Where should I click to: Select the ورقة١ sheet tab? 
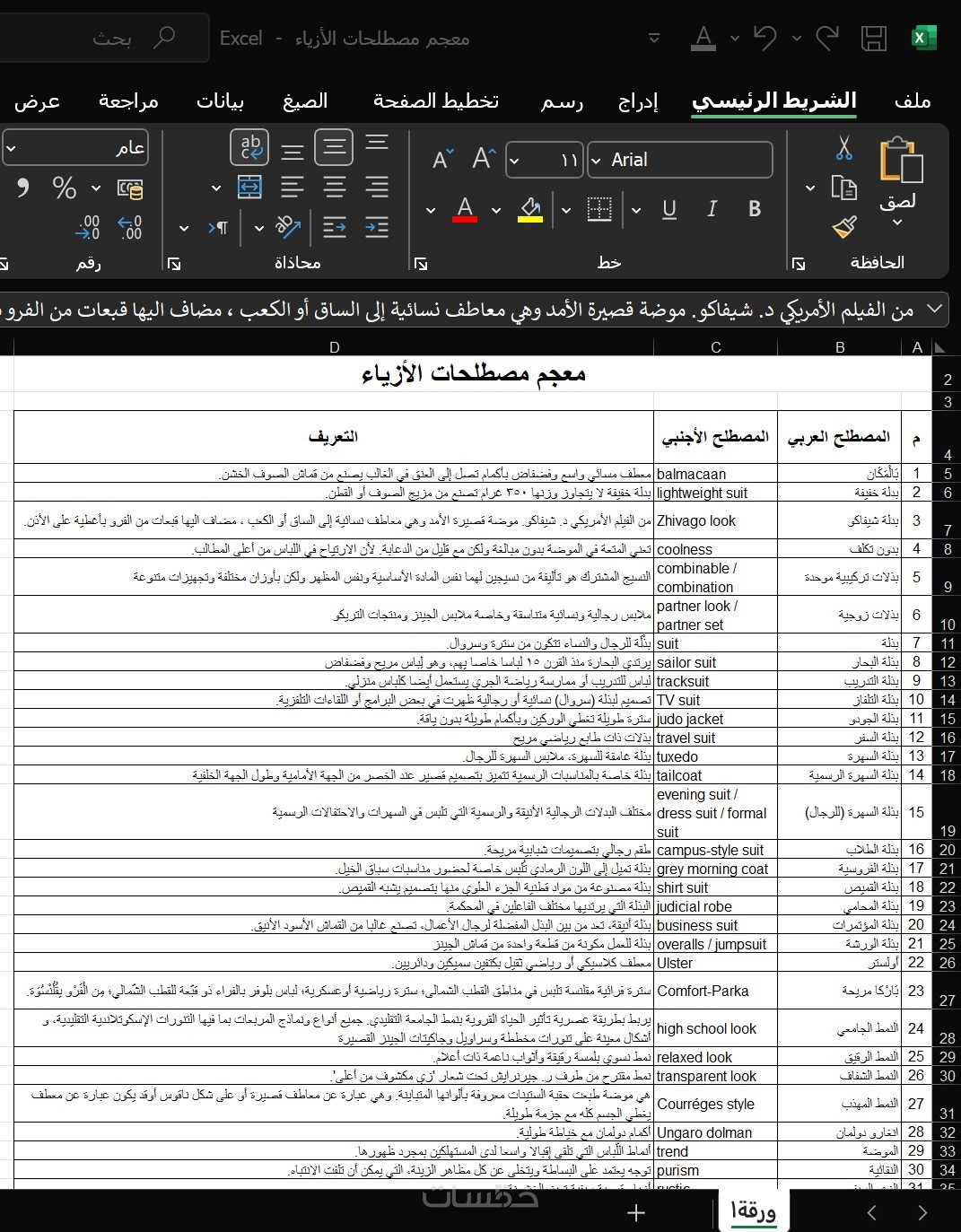coord(753,1211)
